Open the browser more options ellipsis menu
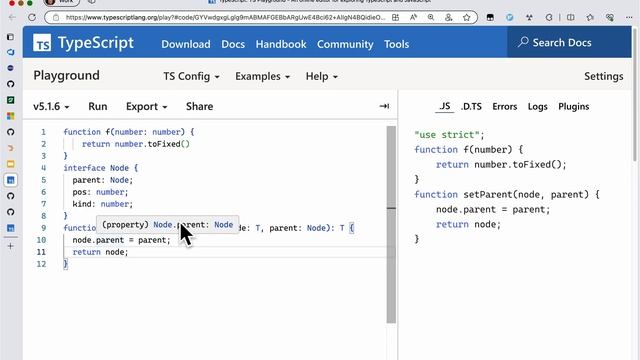The image size is (640, 360). click(629, 17)
